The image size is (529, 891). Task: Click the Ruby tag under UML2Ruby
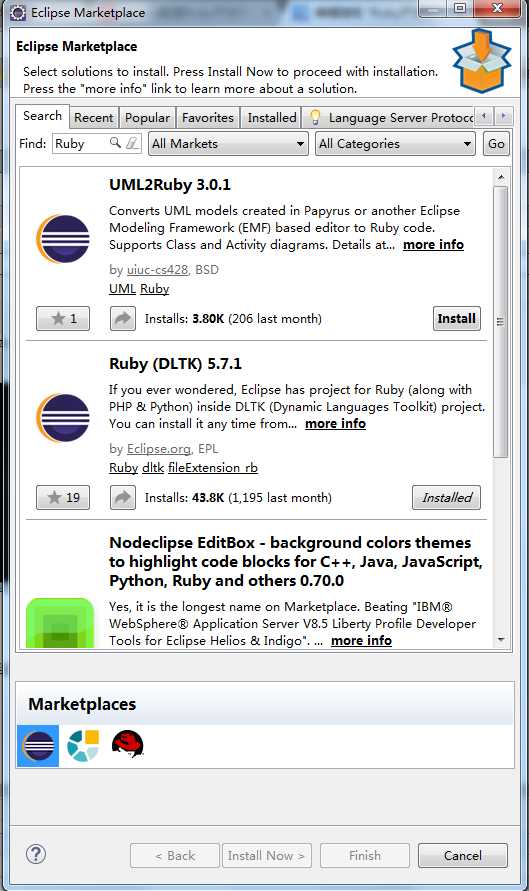pos(155,289)
